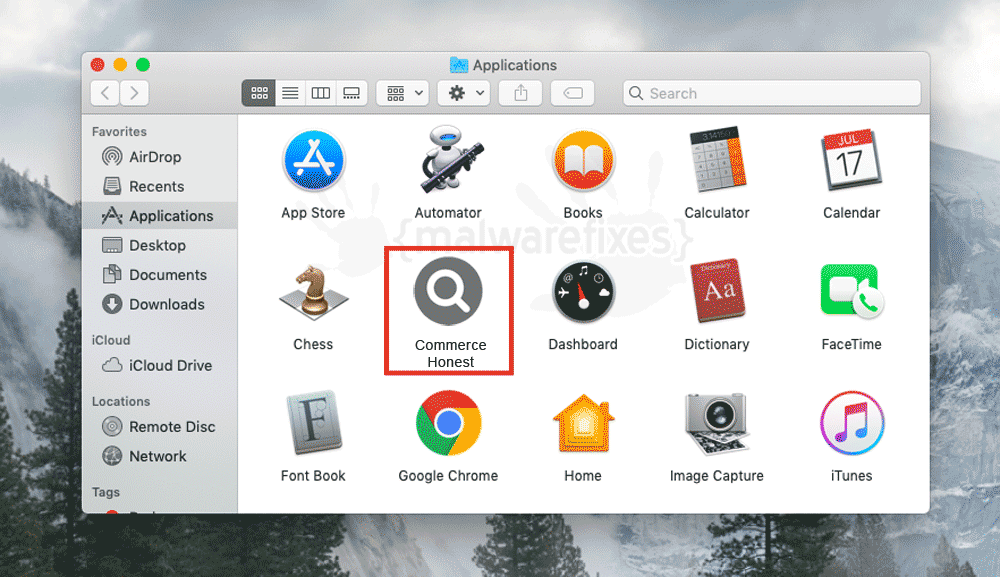
Task: Close the Finder window with red button
Action: pyautogui.click(x=98, y=64)
